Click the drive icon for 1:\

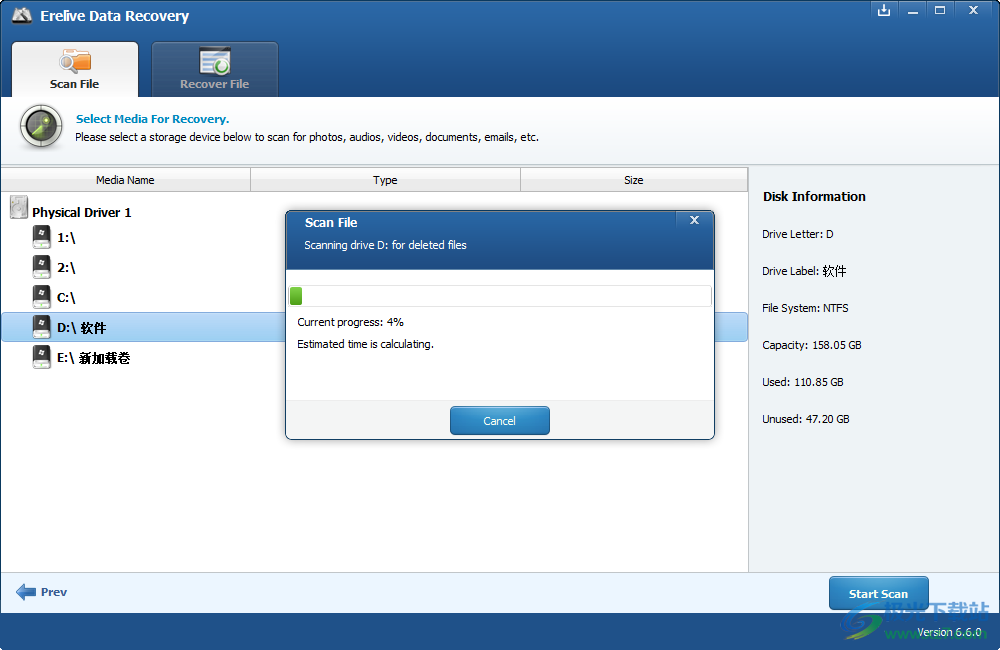point(41,237)
